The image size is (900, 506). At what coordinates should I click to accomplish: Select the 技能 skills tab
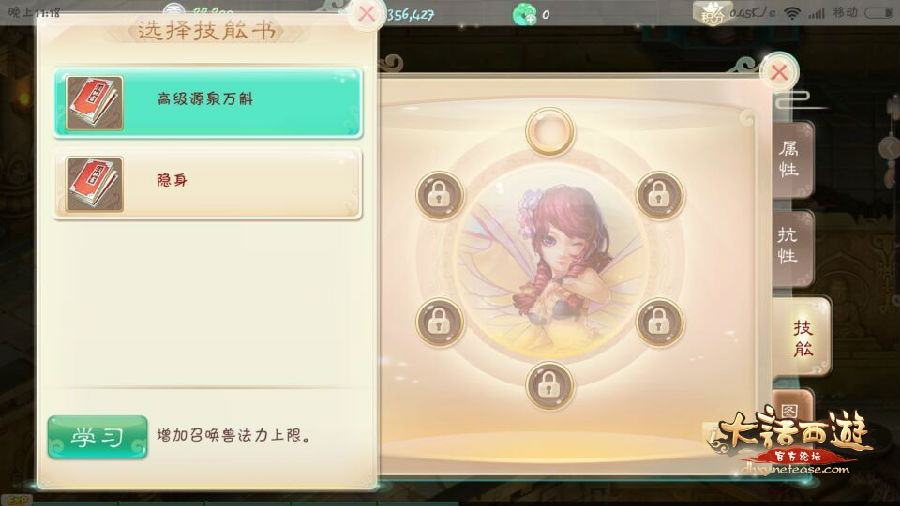802,337
